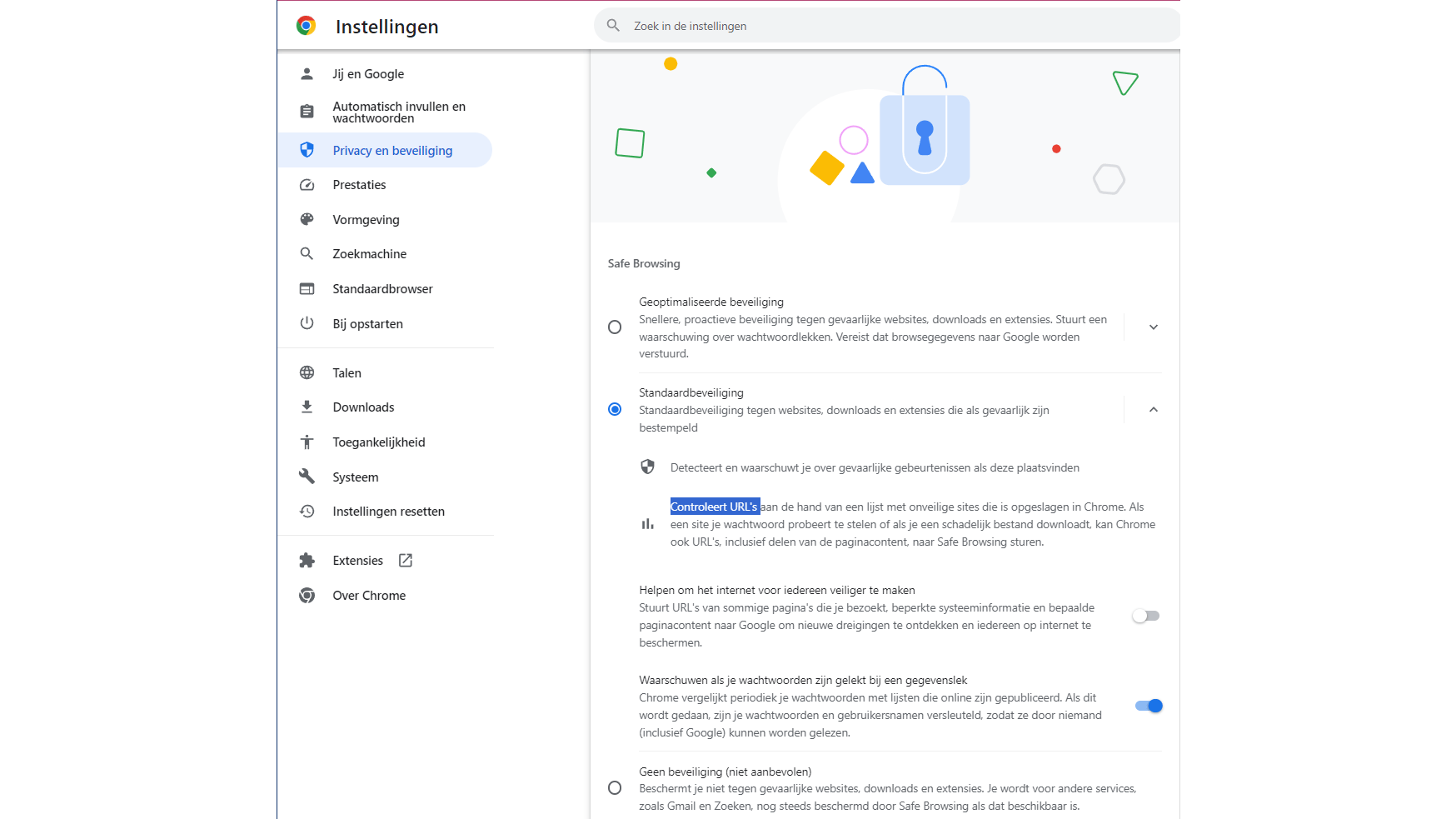This screenshot has height=819, width=1456.
Task: Click the Prestaties speedometer icon
Action: [307, 185]
